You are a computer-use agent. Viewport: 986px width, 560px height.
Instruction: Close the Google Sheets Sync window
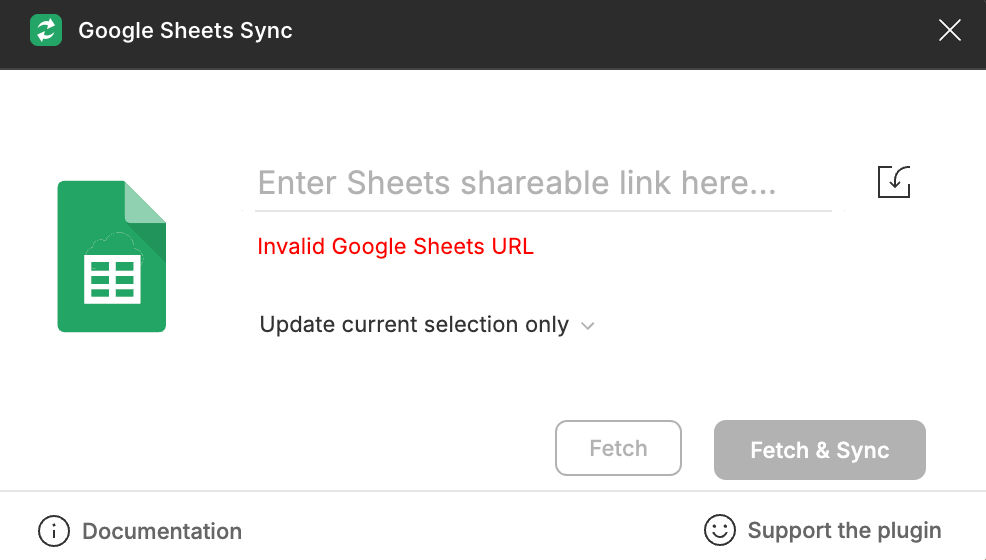950,30
